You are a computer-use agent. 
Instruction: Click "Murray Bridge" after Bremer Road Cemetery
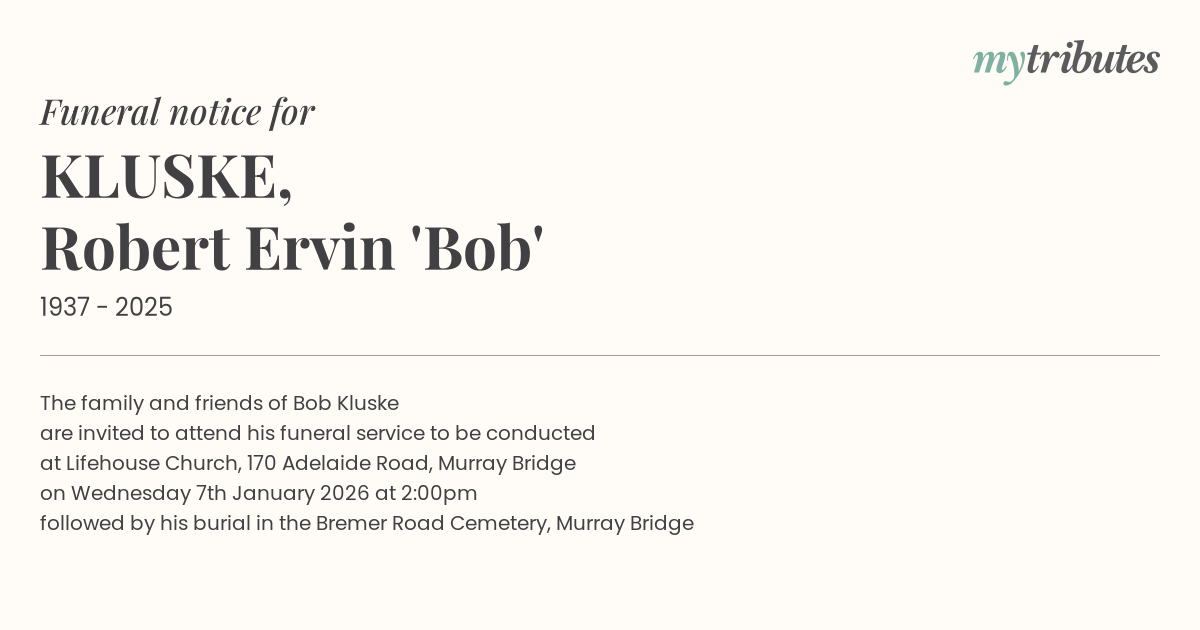coord(625,523)
